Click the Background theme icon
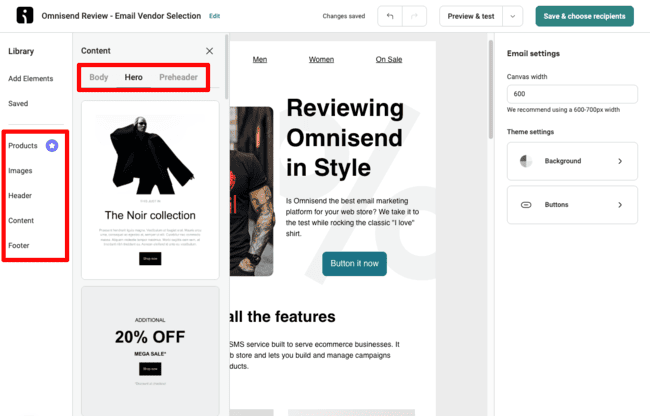This screenshot has width=650, height=416. [526, 161]
